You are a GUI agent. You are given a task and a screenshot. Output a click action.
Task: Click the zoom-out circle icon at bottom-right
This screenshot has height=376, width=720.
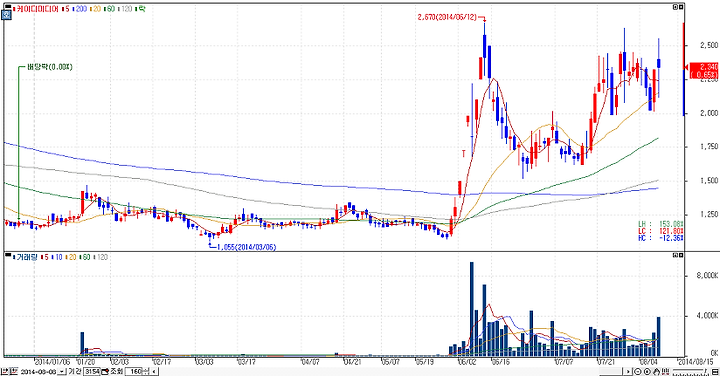coord(638,371)
